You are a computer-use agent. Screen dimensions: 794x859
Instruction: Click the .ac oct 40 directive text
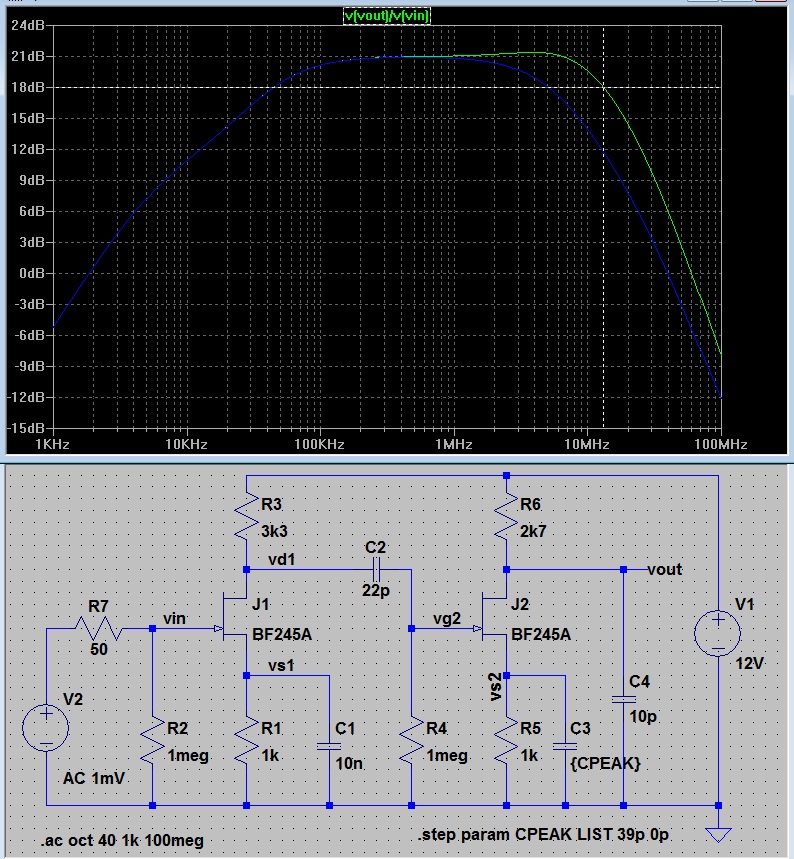point(122,840)
